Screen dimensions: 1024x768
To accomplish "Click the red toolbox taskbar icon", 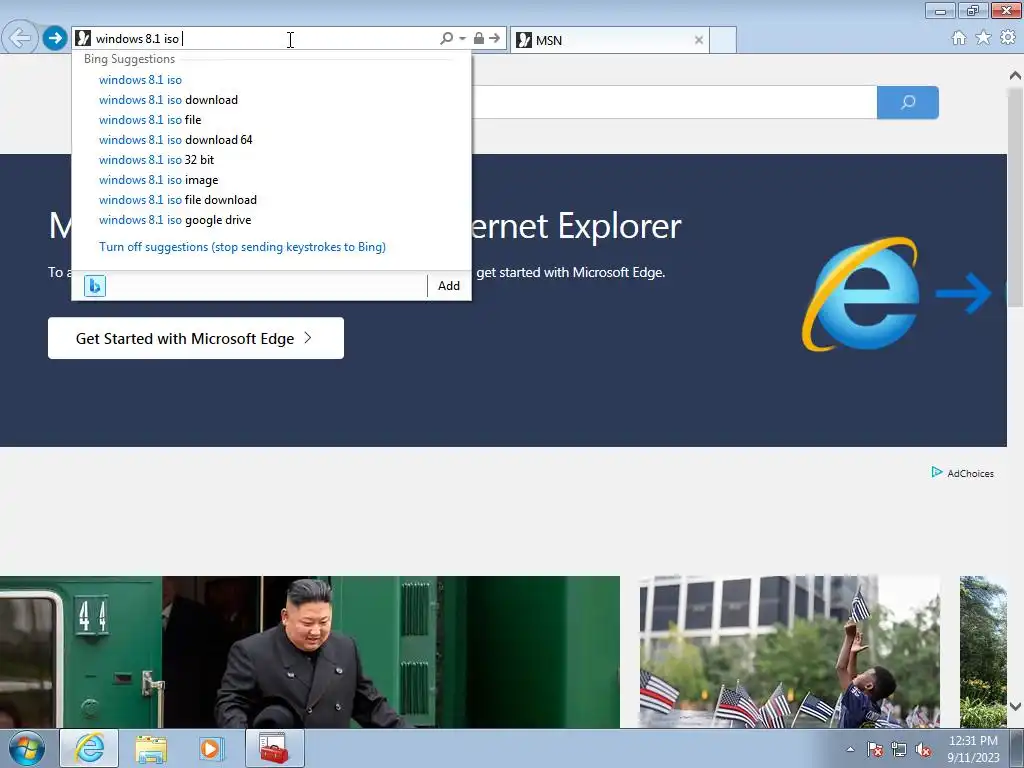I will [274, 748].
